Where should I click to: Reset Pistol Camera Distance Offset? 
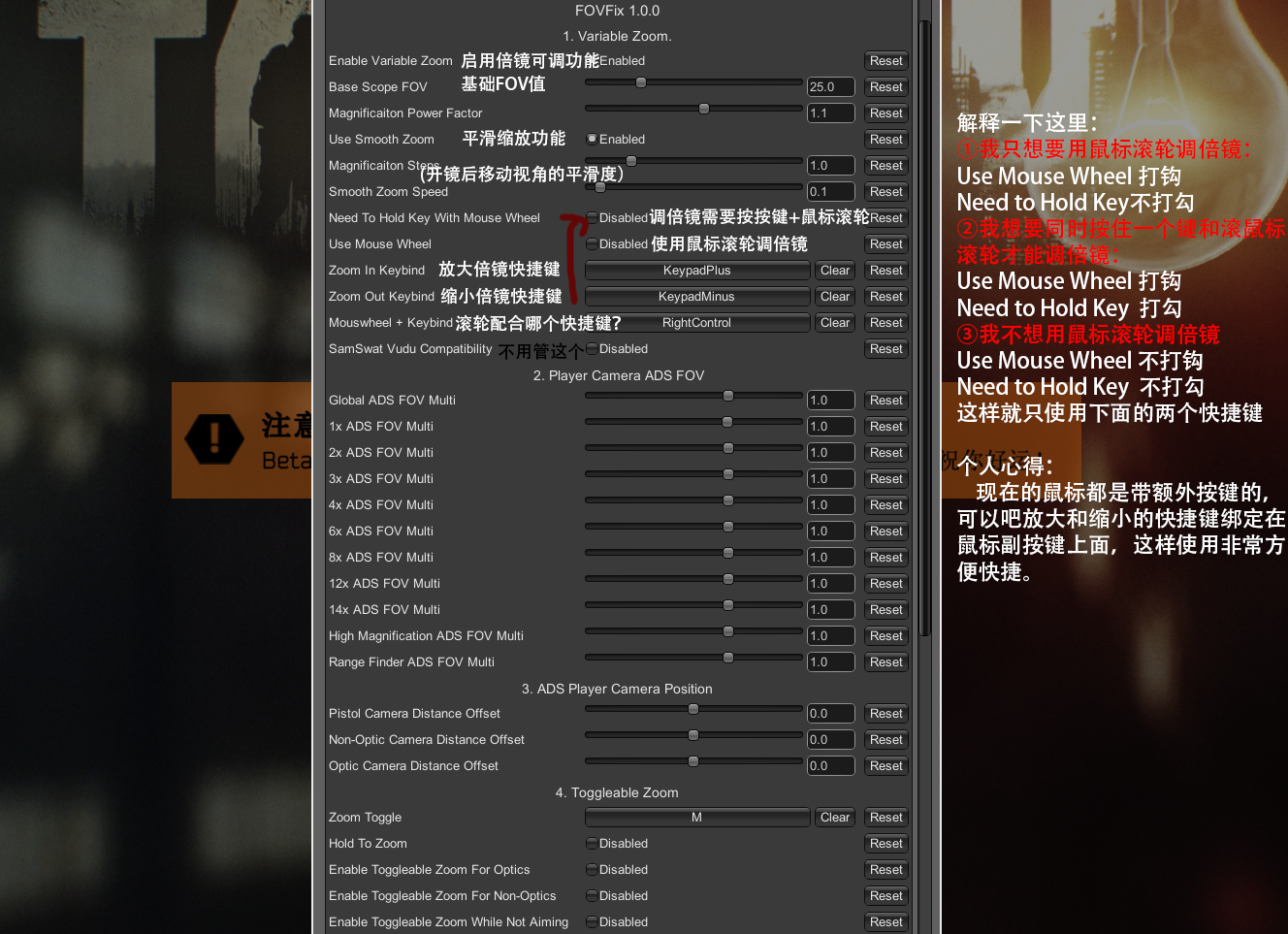pos(885,714)
